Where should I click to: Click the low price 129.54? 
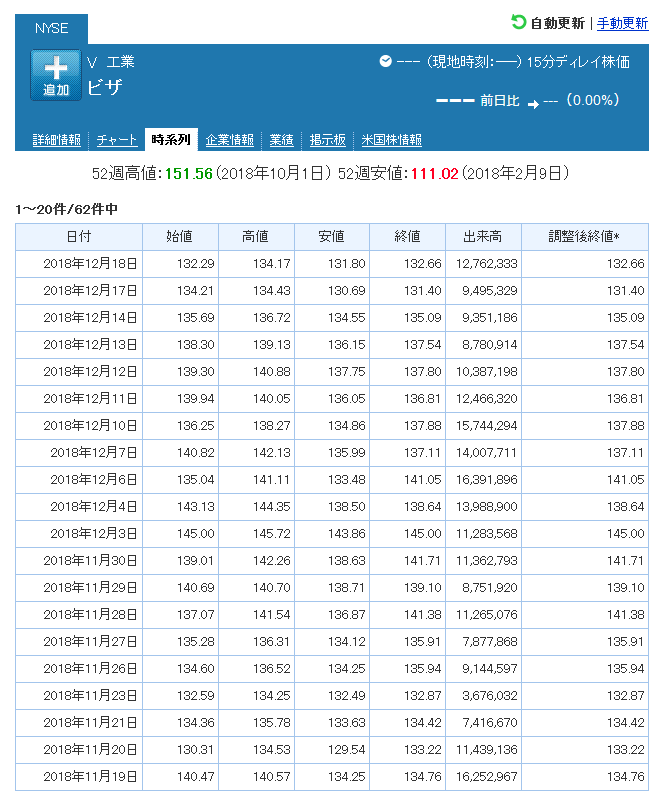[347, 749]
